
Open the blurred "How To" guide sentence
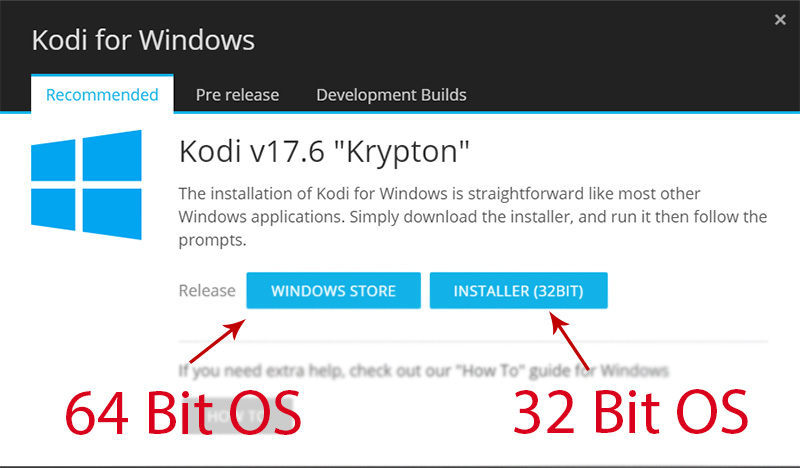pos(423,371)
